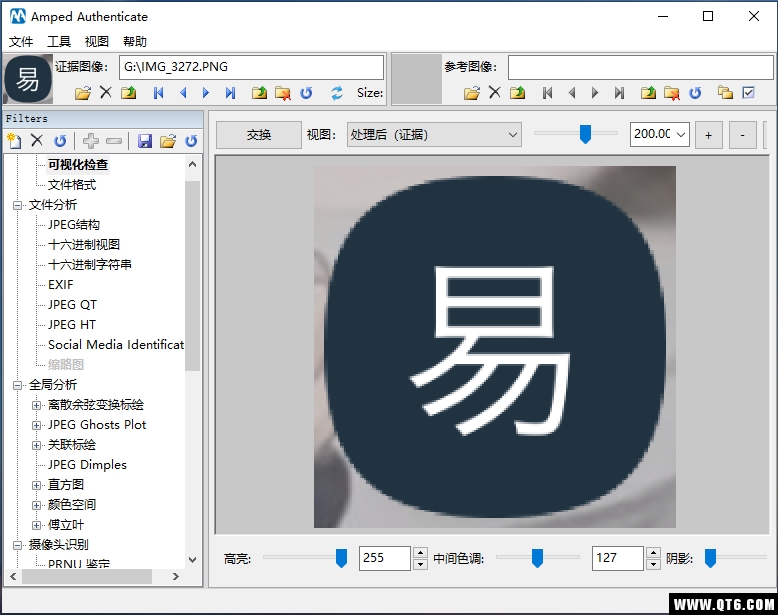778x615 pixels.
Task: Go to previous reference image
Action: coord(572,93)
